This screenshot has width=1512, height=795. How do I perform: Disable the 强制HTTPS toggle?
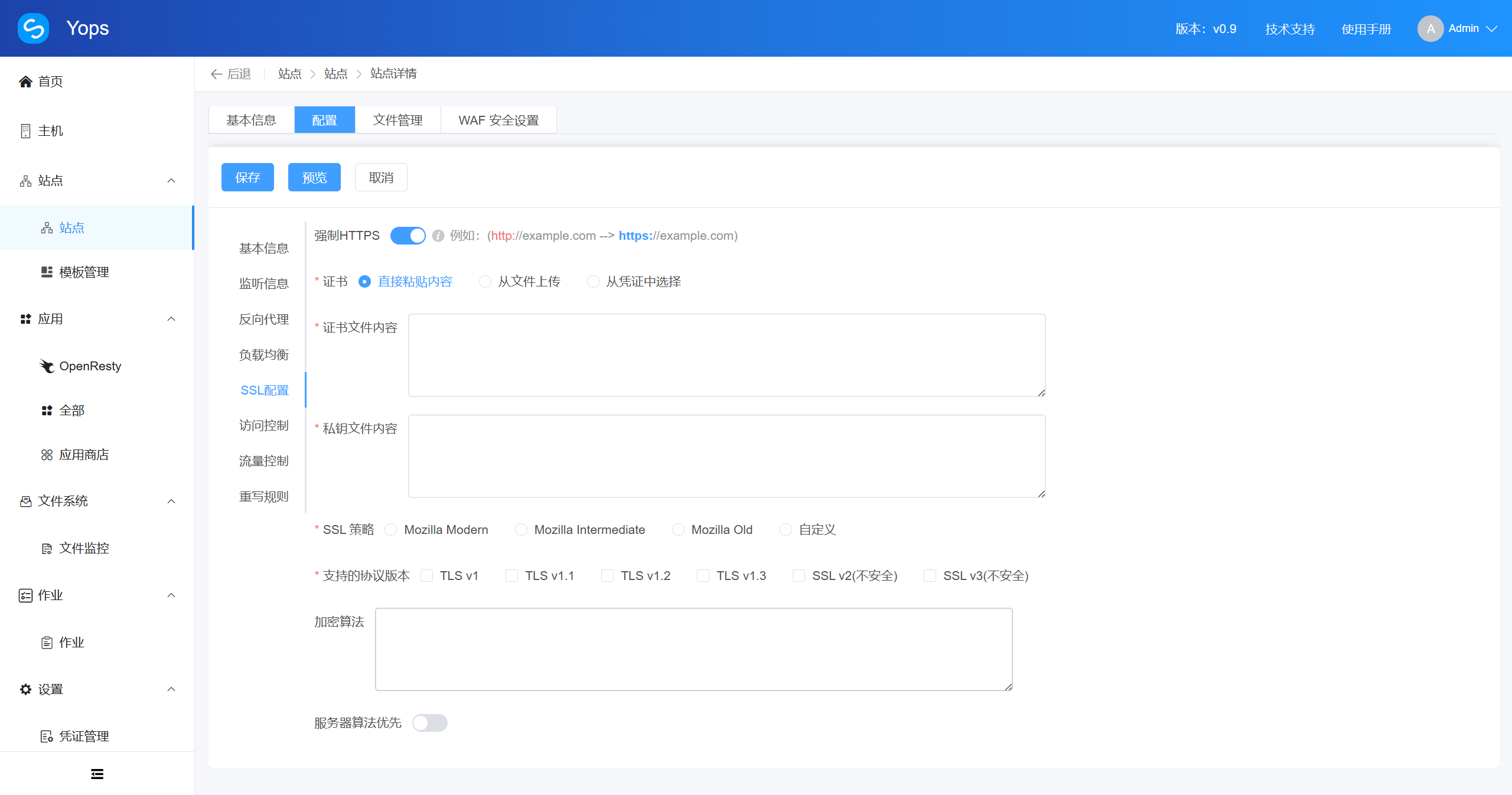(x=408, y=236)
